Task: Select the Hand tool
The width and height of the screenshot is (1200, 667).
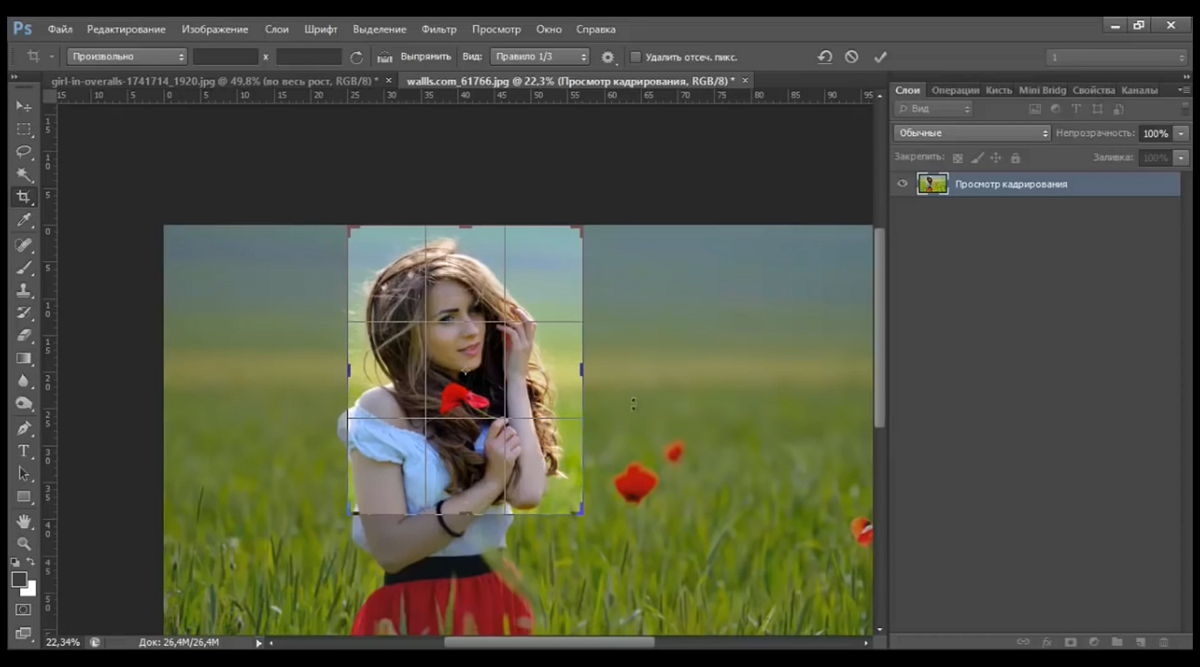Action: [x=24, y=521]
